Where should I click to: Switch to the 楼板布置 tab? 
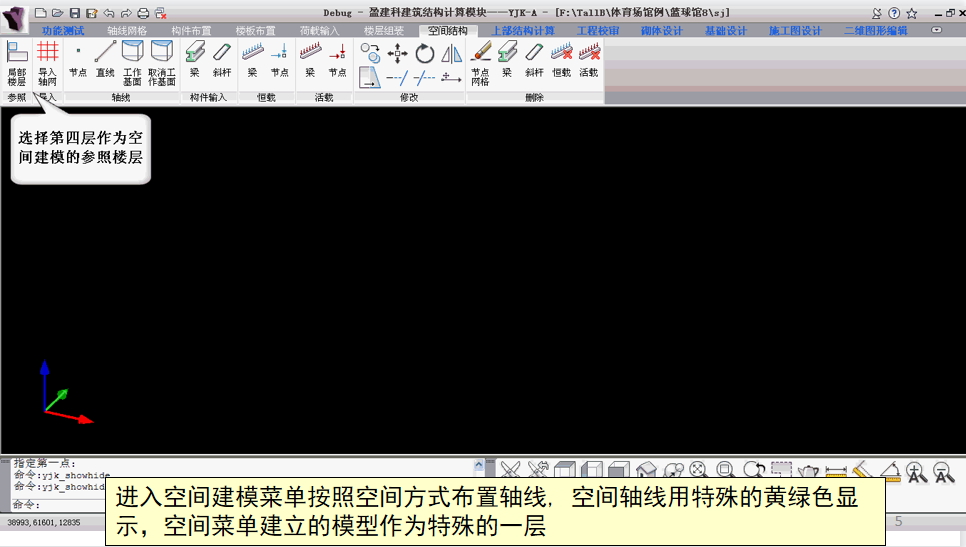(255, 30)
